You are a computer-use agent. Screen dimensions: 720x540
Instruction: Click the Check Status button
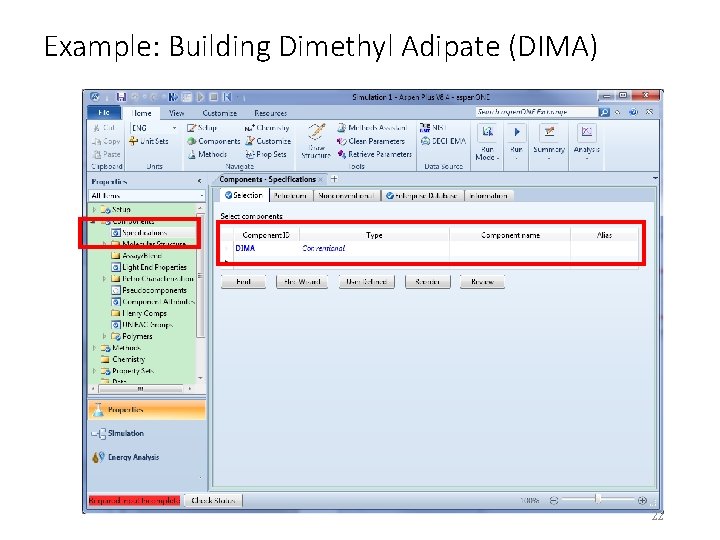(213, 500)
